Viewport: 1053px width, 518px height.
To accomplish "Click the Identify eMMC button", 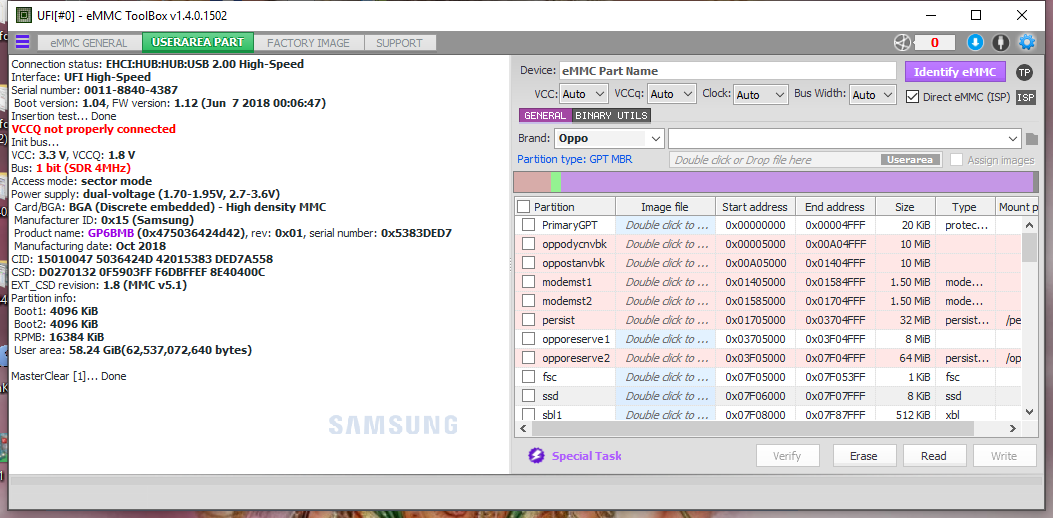I will 954,71.
